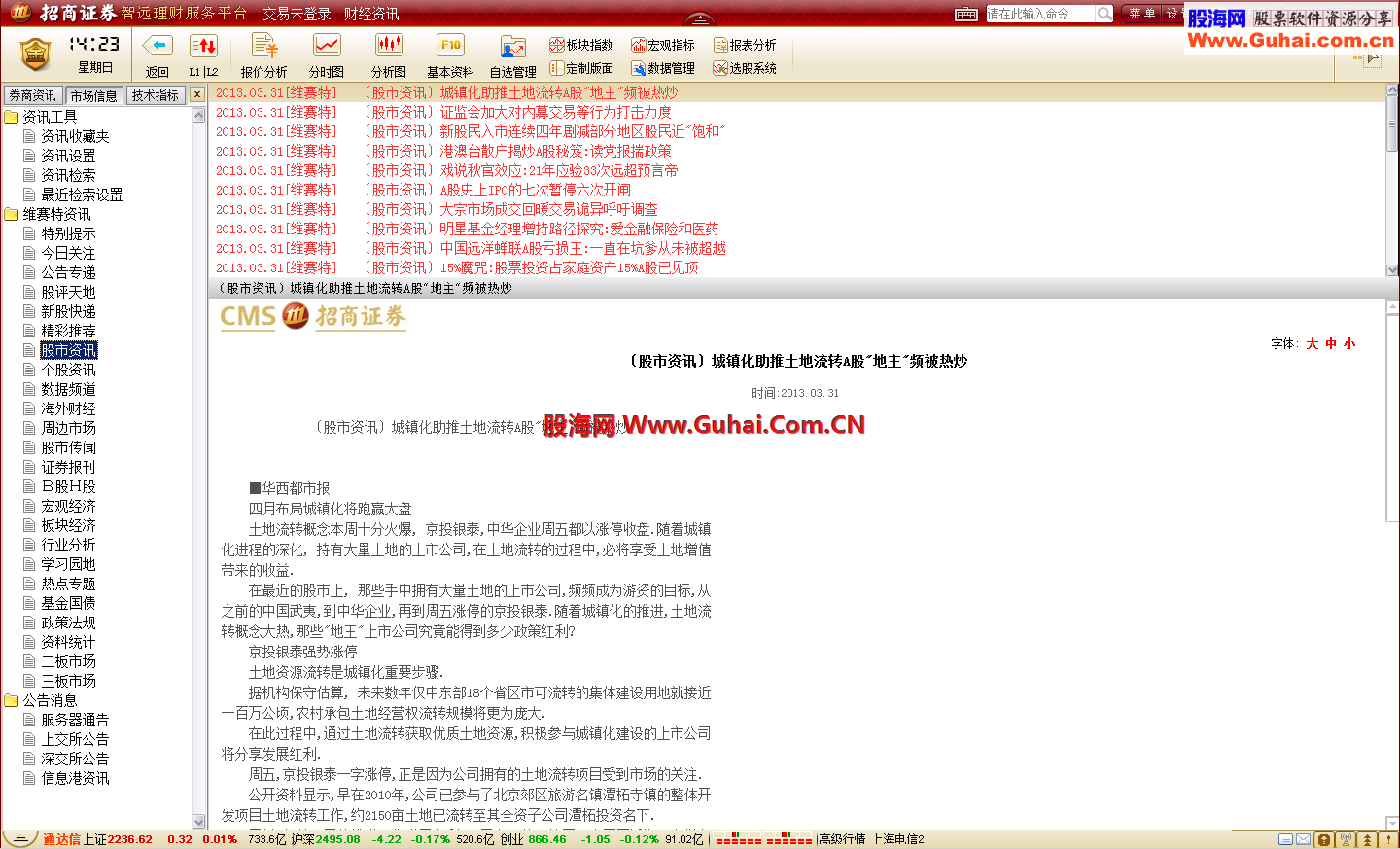
Task: Open headline 15%魔咒 about household assets
Action: (x=569, y=267)
